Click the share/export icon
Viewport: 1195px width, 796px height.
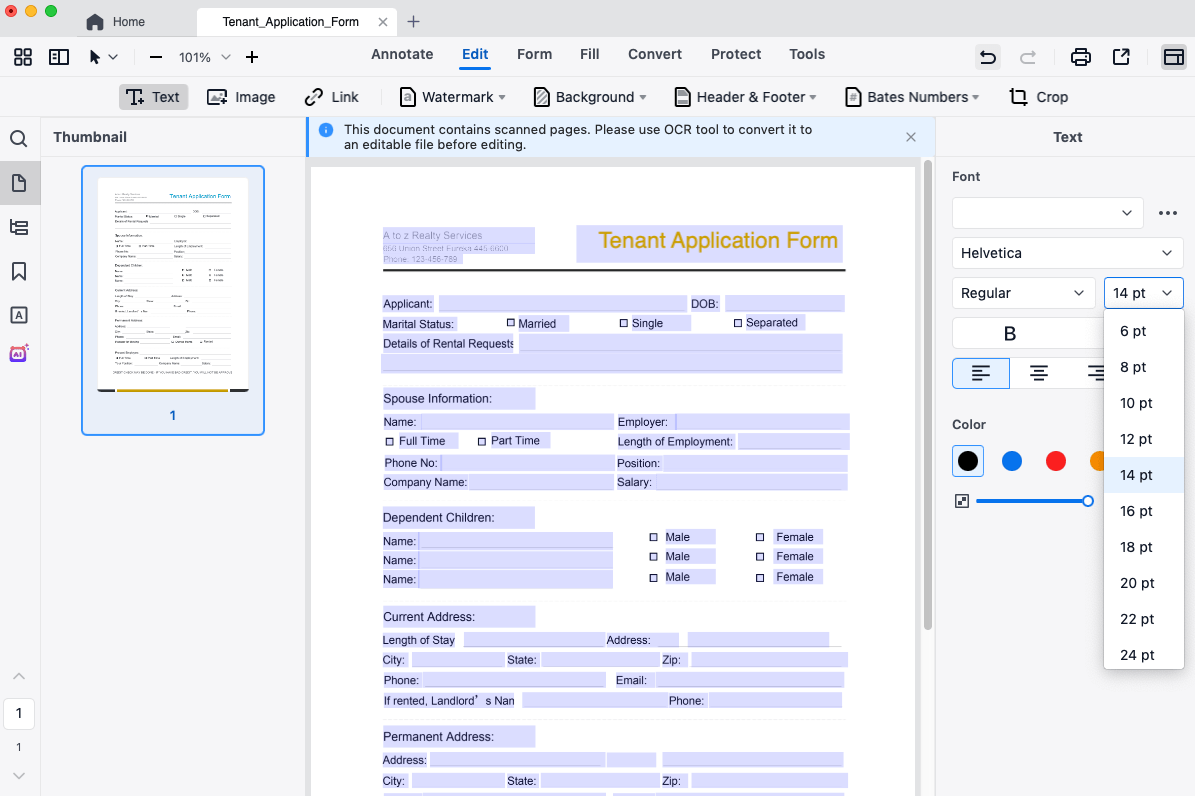pos(1121,57)
